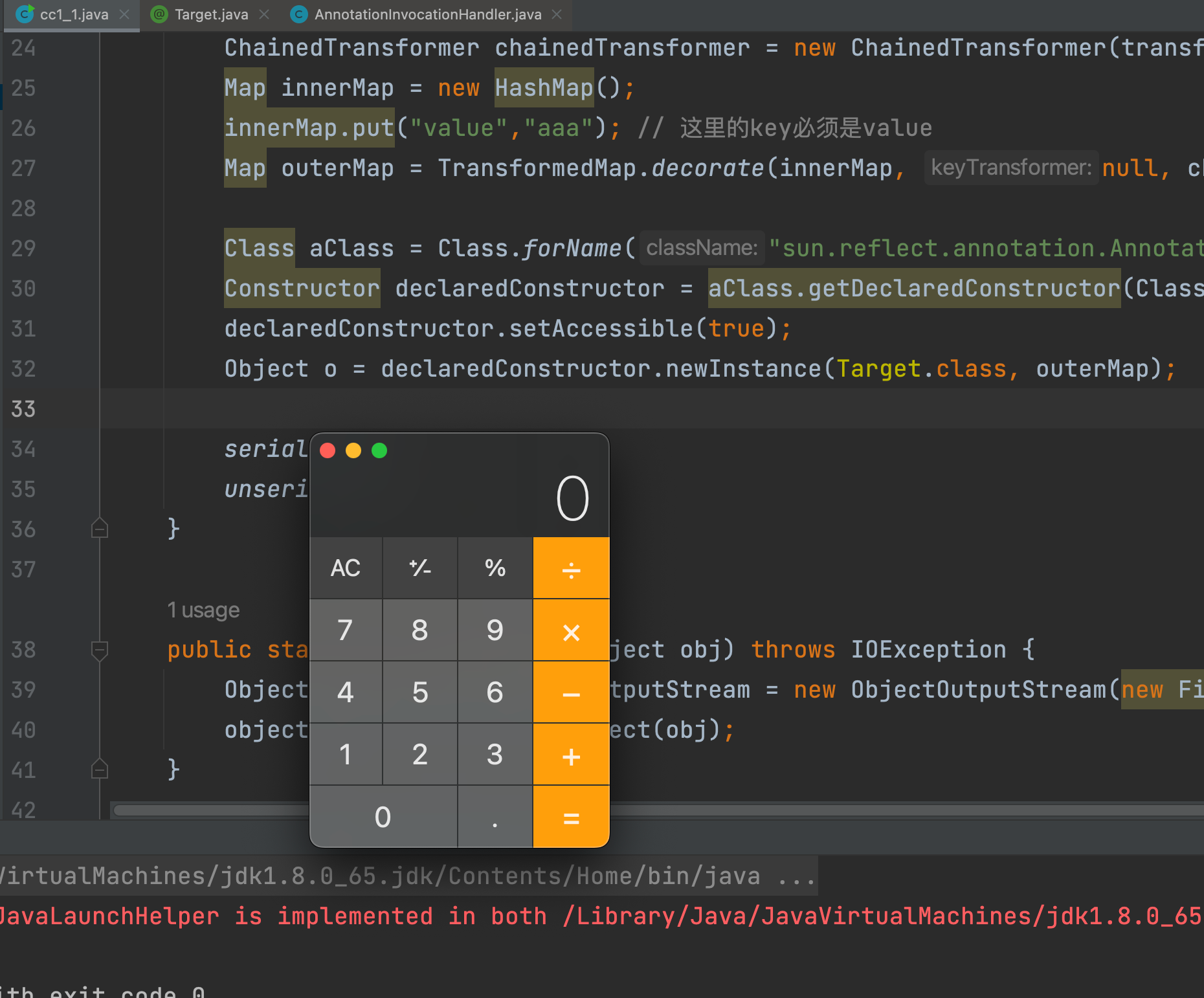Click the keyTransformer parameter hint

[x=1011, y=168]
